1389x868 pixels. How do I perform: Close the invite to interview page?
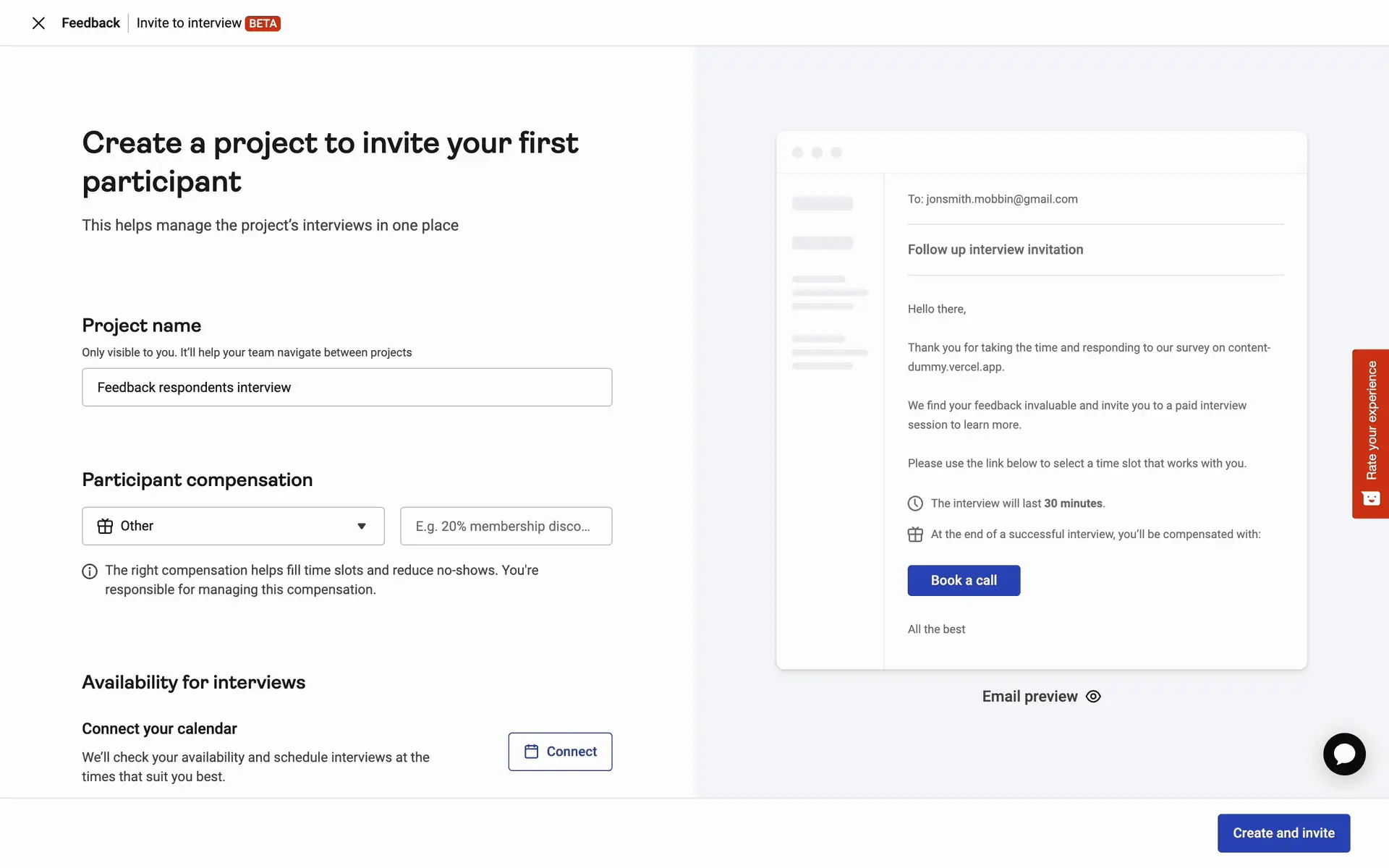pos(39,23)
